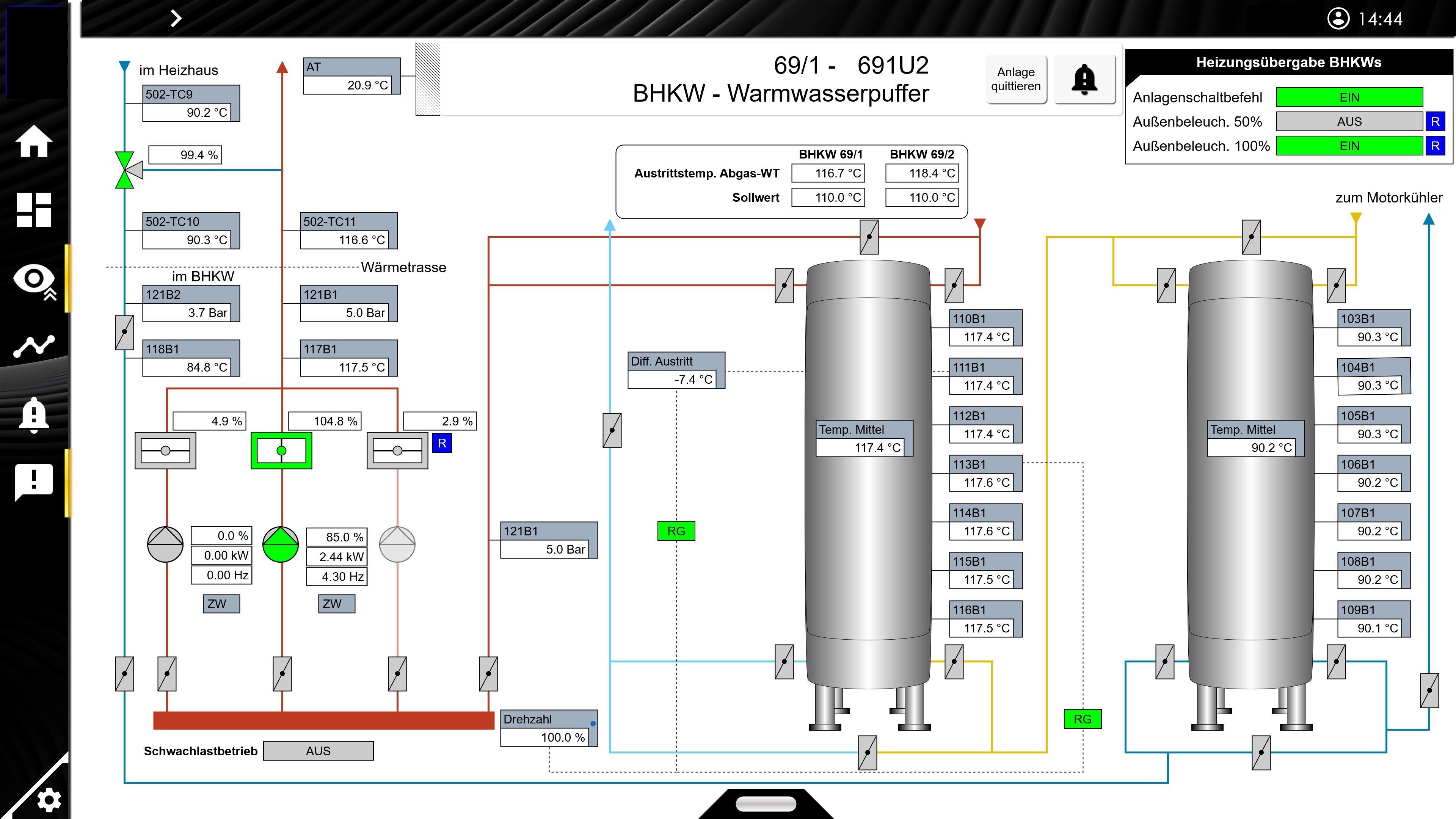1456x819 pixels.
Task: Select the eye overview icon
Action: click(x=34, y=279)
